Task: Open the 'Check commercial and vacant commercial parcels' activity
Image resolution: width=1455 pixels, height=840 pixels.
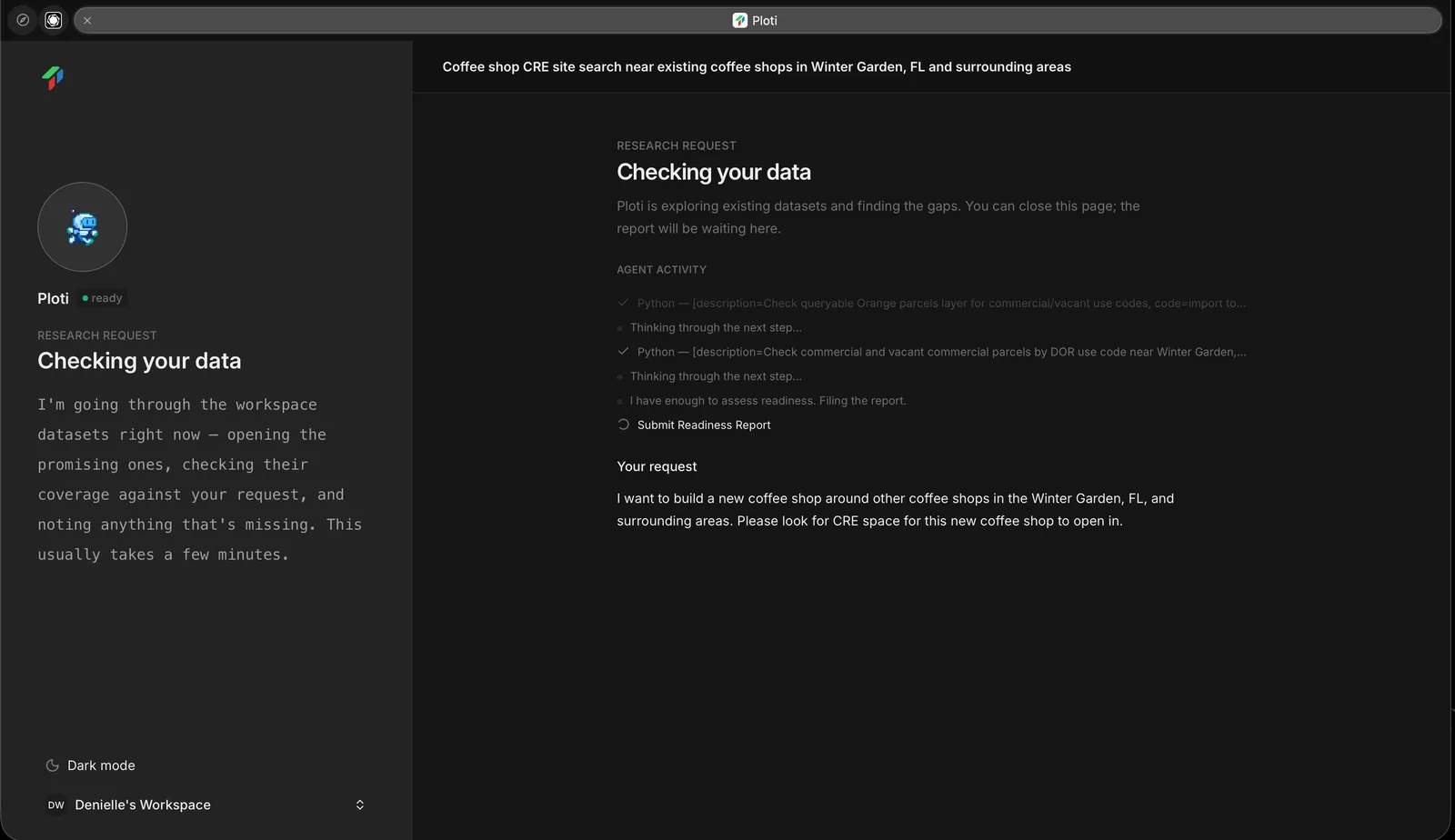Action: [x=931, y=352]
